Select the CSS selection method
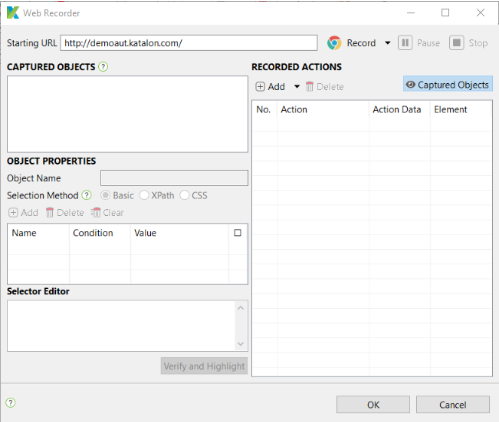499x422 pixels. (194, 195)
